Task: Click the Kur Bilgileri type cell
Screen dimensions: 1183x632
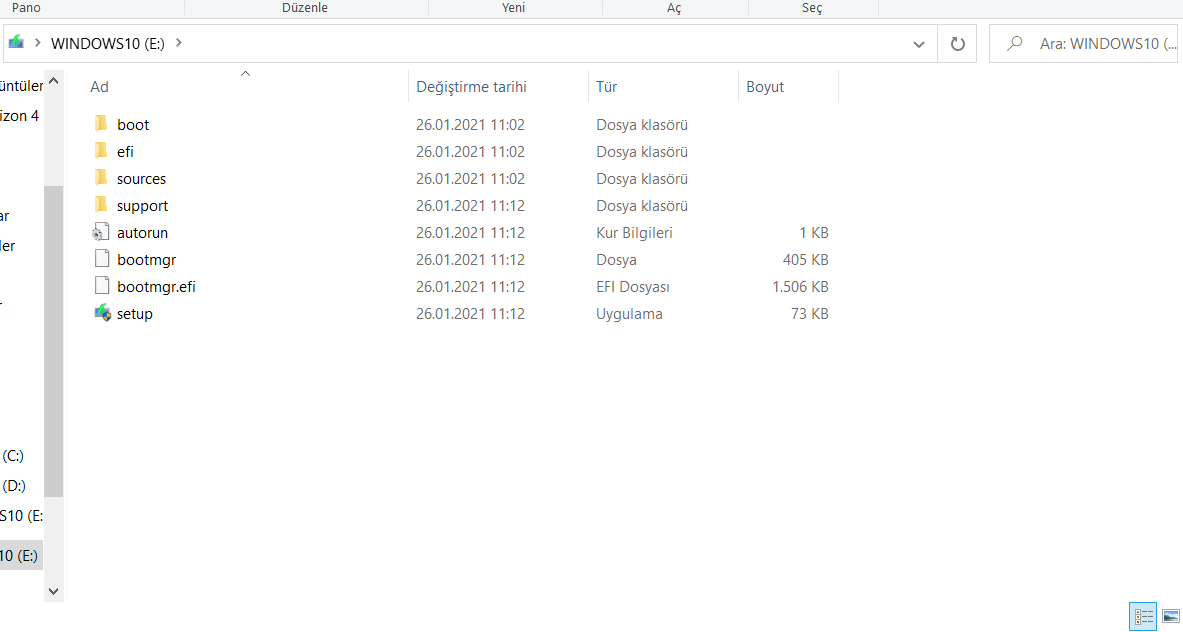Action: (x=634, y=233)
